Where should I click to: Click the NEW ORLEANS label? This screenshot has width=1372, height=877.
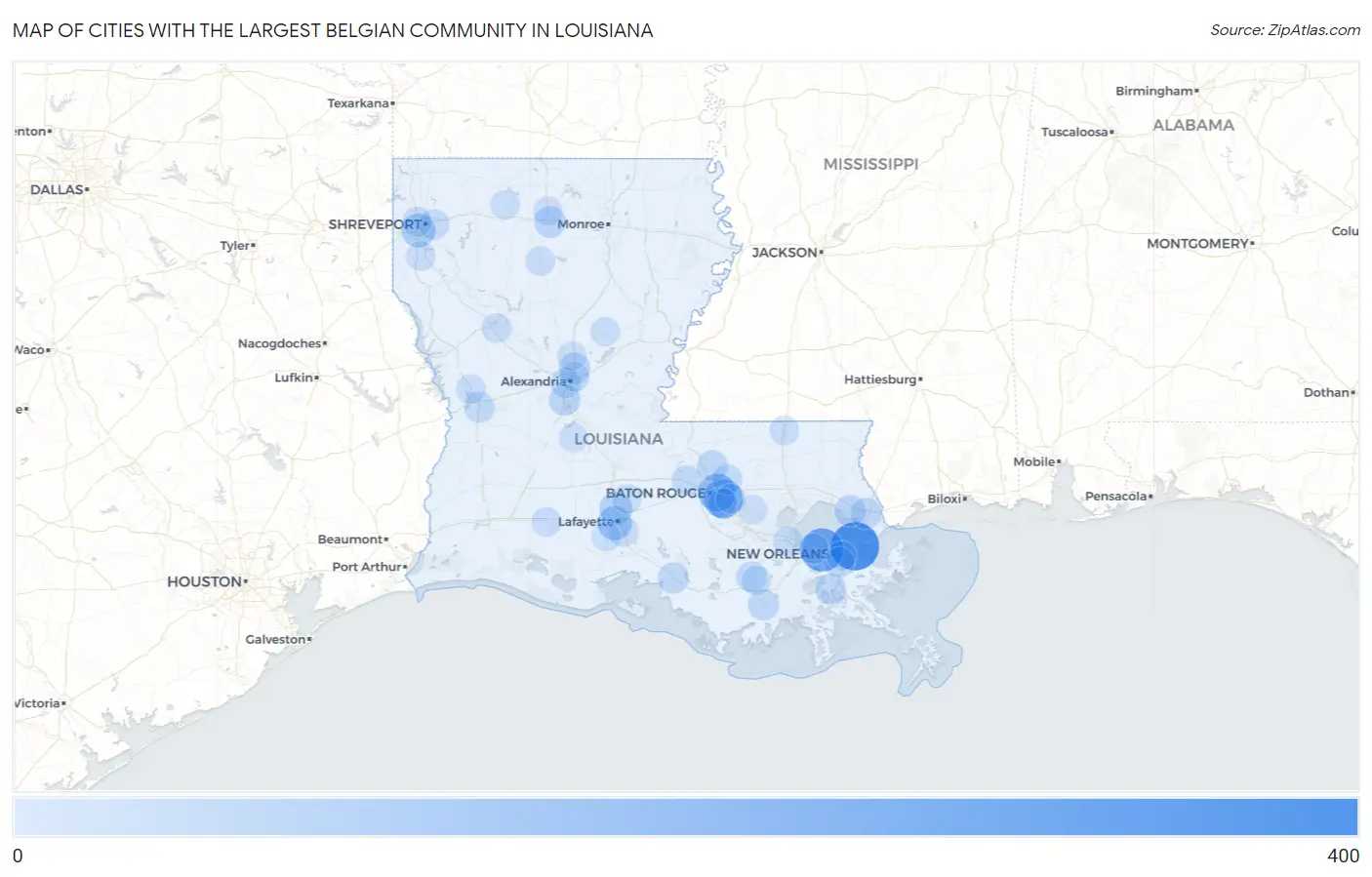(777, 554)
